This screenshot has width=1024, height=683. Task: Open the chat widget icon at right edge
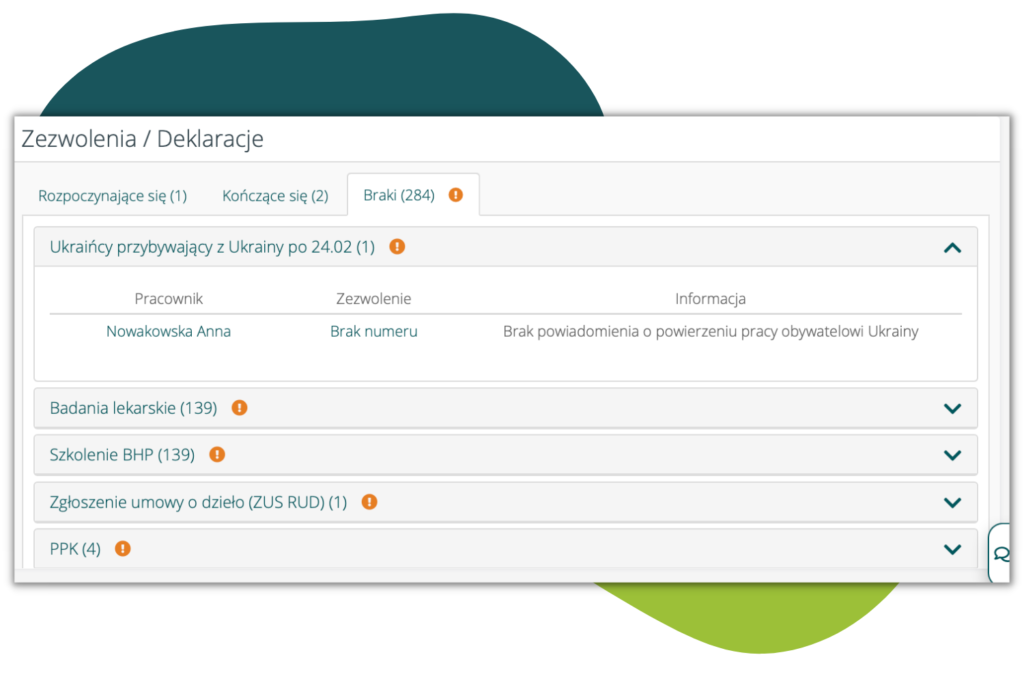(1002, 554)
